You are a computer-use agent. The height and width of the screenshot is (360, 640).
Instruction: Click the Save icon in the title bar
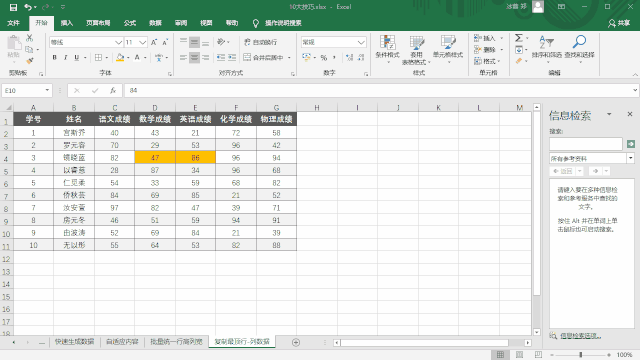pyautogui.click(x=13, y=7)
